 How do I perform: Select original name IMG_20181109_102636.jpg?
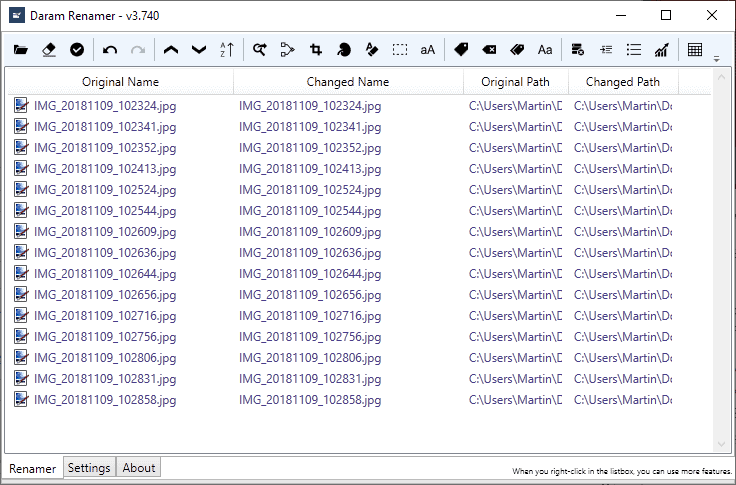[x=105, y=253]
